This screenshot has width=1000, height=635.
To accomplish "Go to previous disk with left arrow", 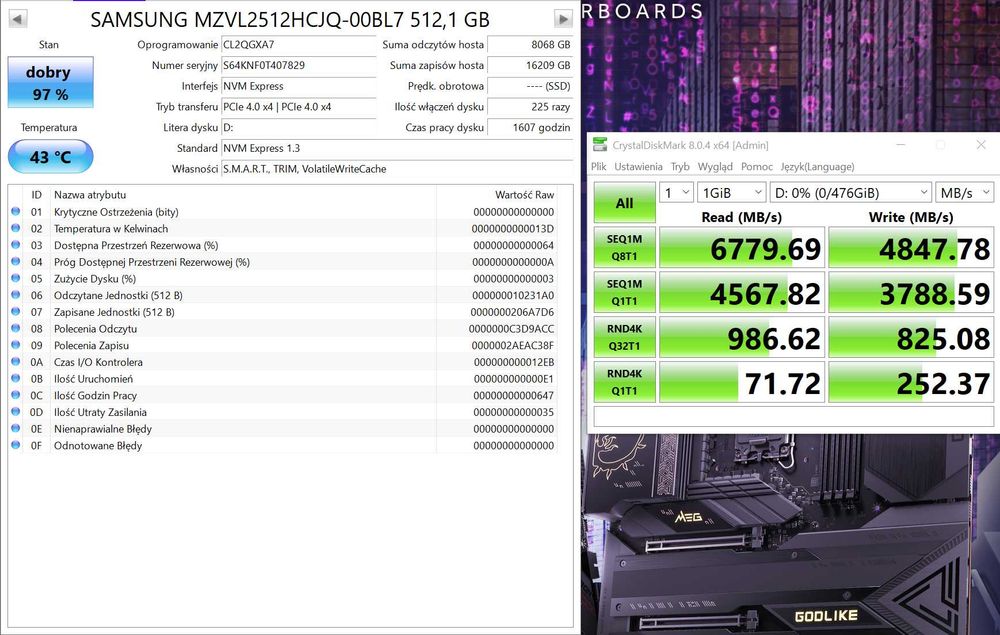I will click(x=17, y=19).
